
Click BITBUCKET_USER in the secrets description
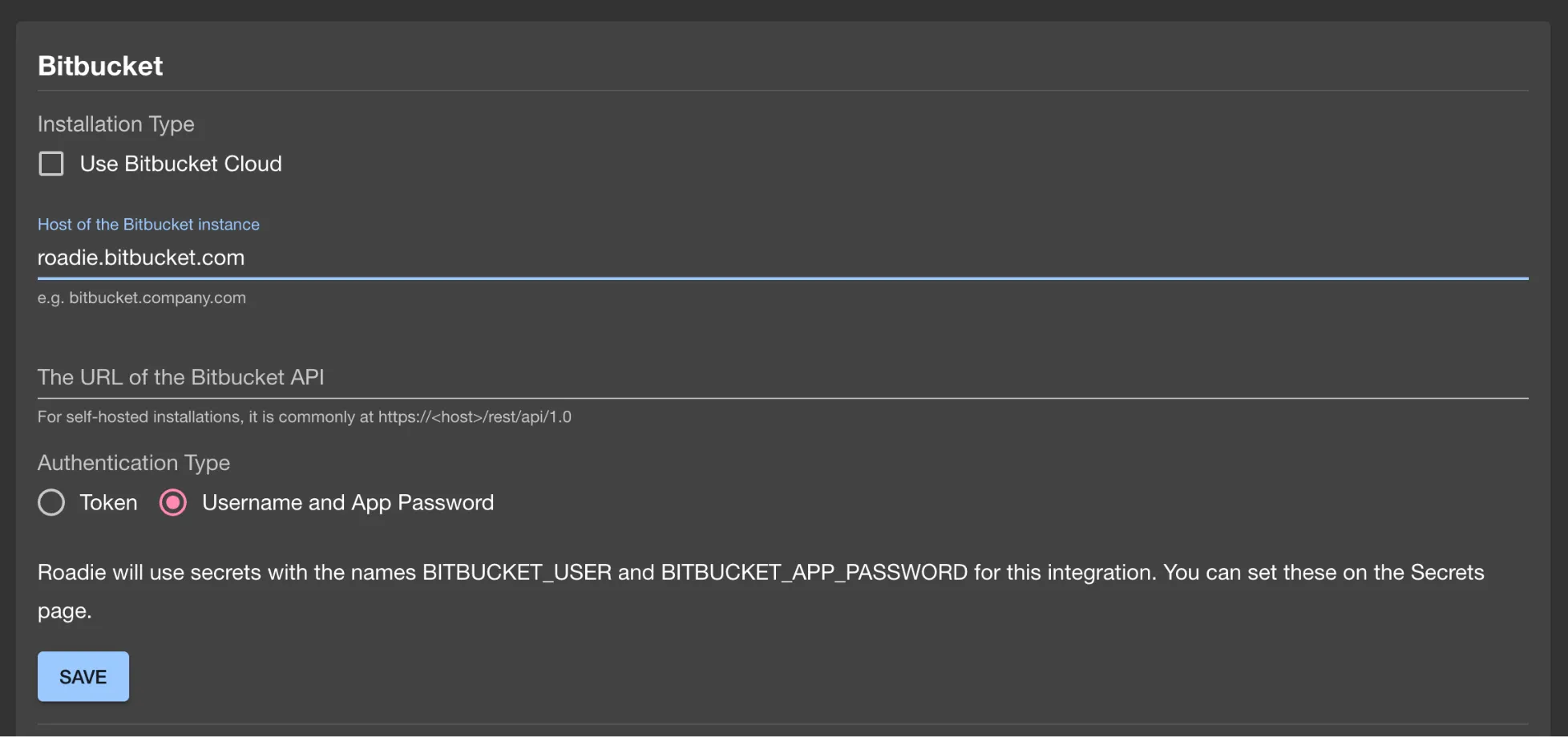tap(516, 573)
